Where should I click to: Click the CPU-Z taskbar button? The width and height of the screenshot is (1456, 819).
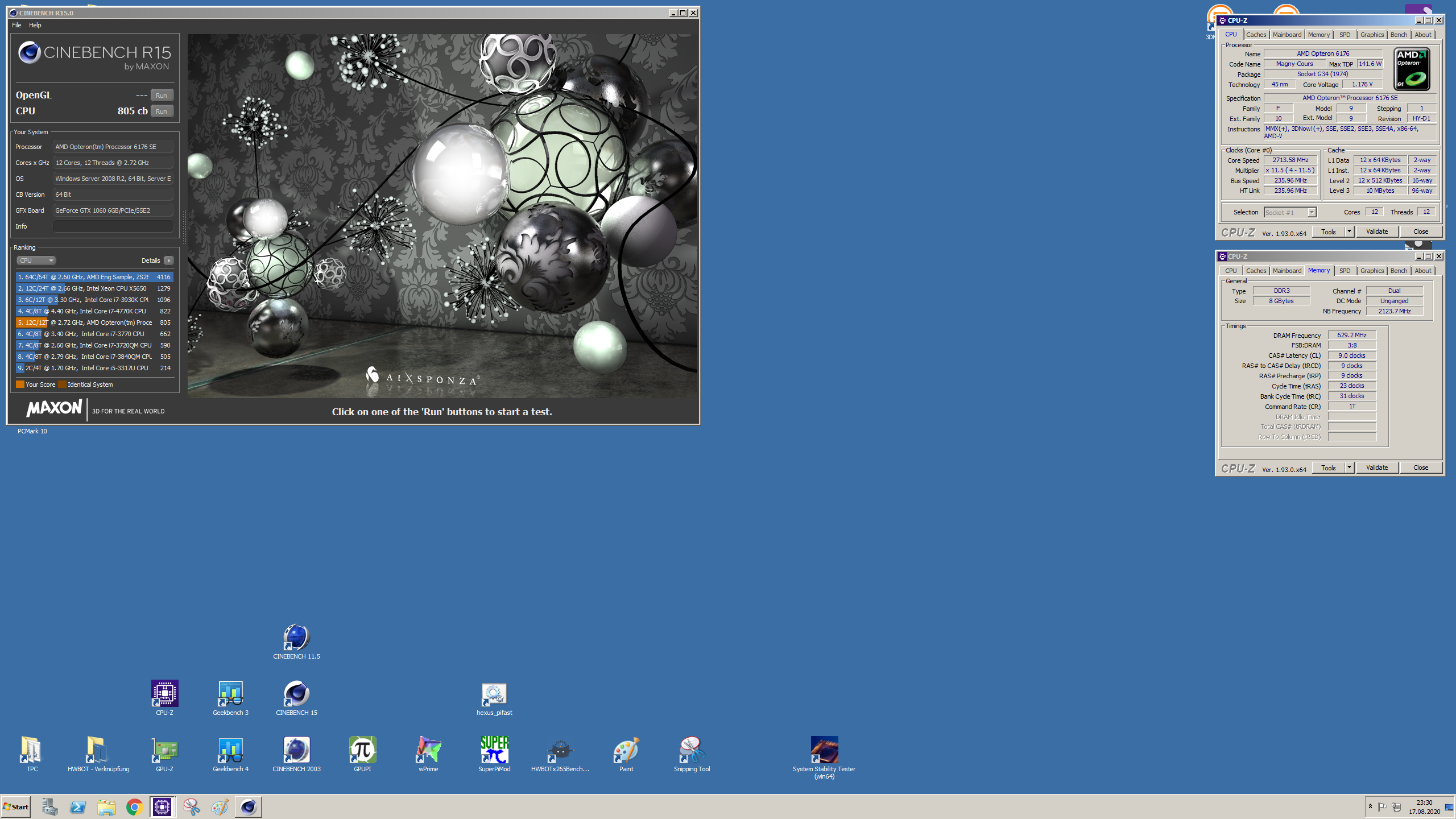(163, 807)
